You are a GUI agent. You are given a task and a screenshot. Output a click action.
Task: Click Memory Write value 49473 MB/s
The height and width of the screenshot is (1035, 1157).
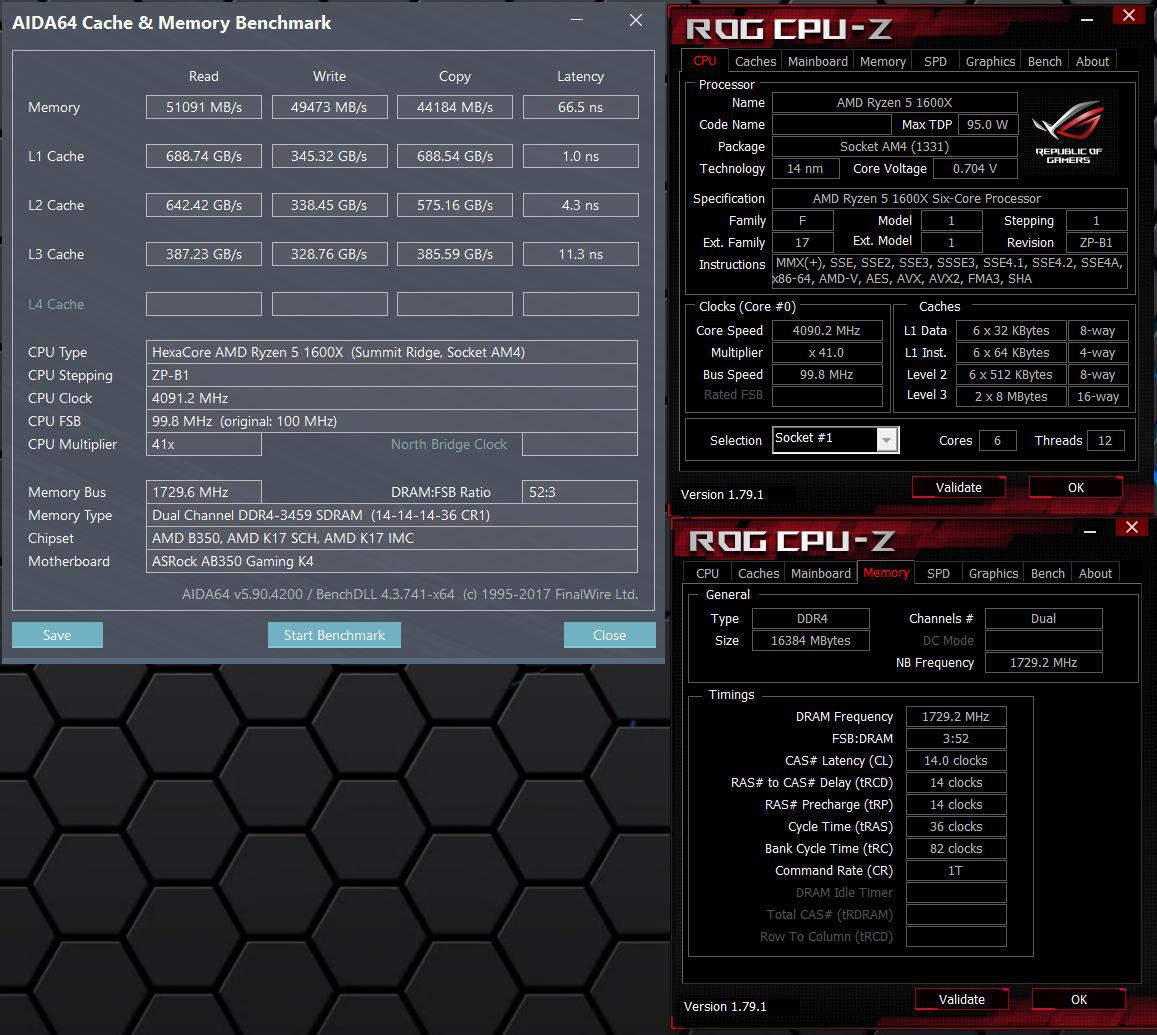click(329, 107)
